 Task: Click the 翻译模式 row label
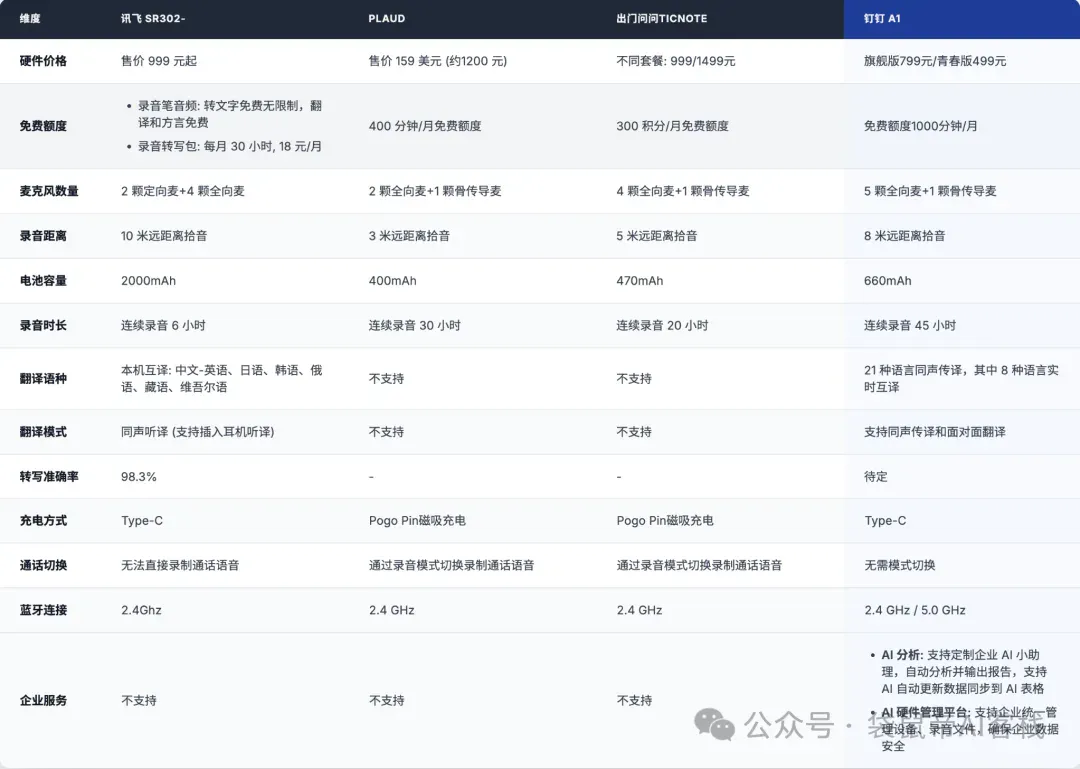pyautogui.click(x=43, y=432)
